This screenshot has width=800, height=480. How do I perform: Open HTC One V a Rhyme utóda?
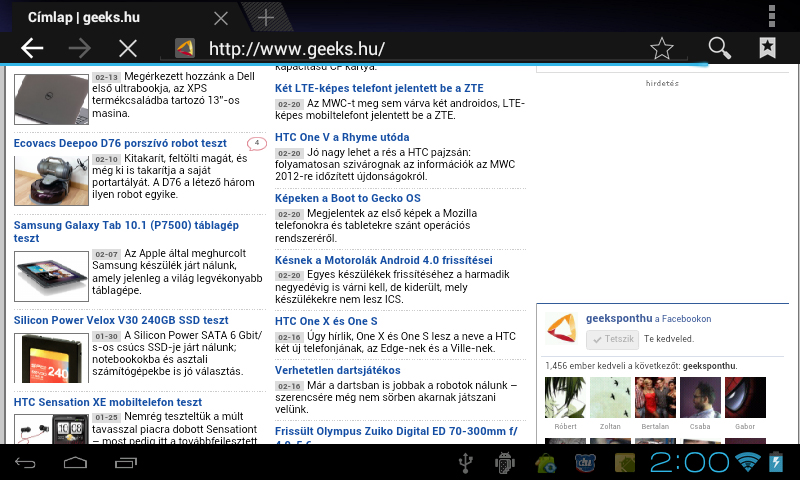pos(342,137)
